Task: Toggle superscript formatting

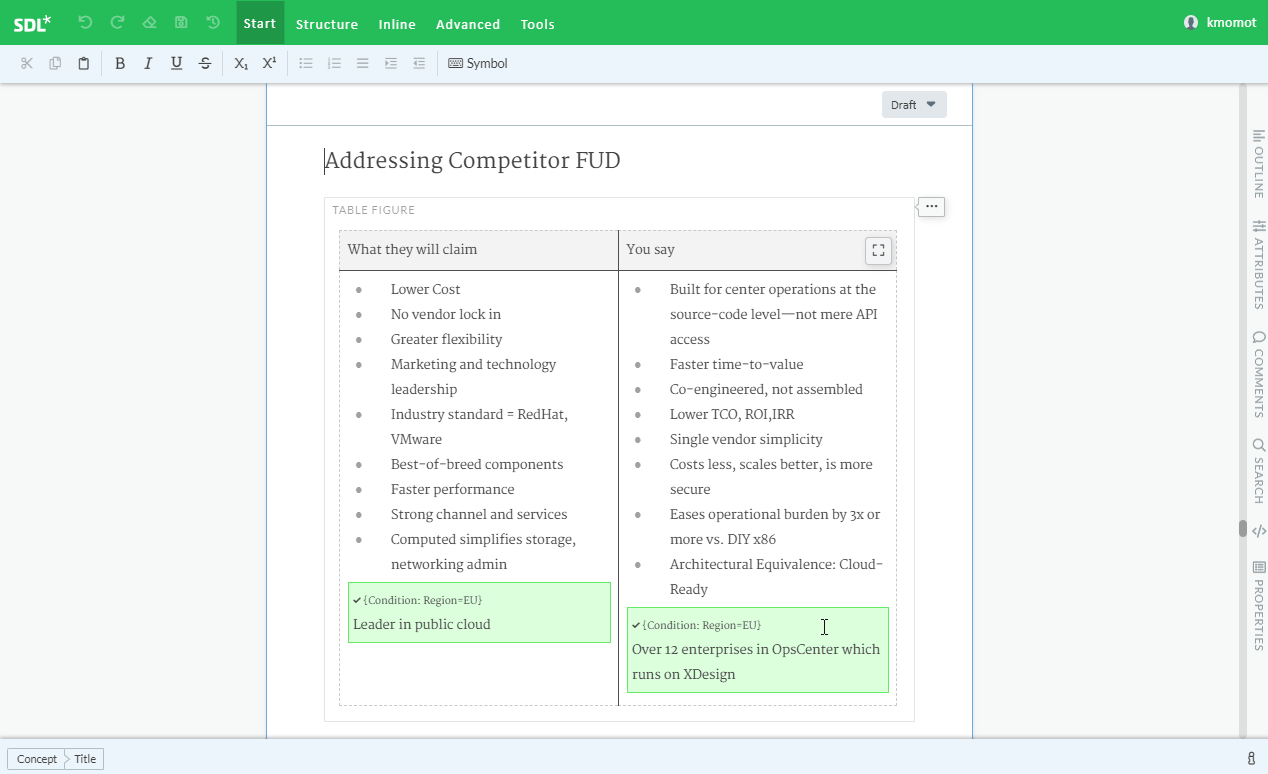Action: [269, 63]
